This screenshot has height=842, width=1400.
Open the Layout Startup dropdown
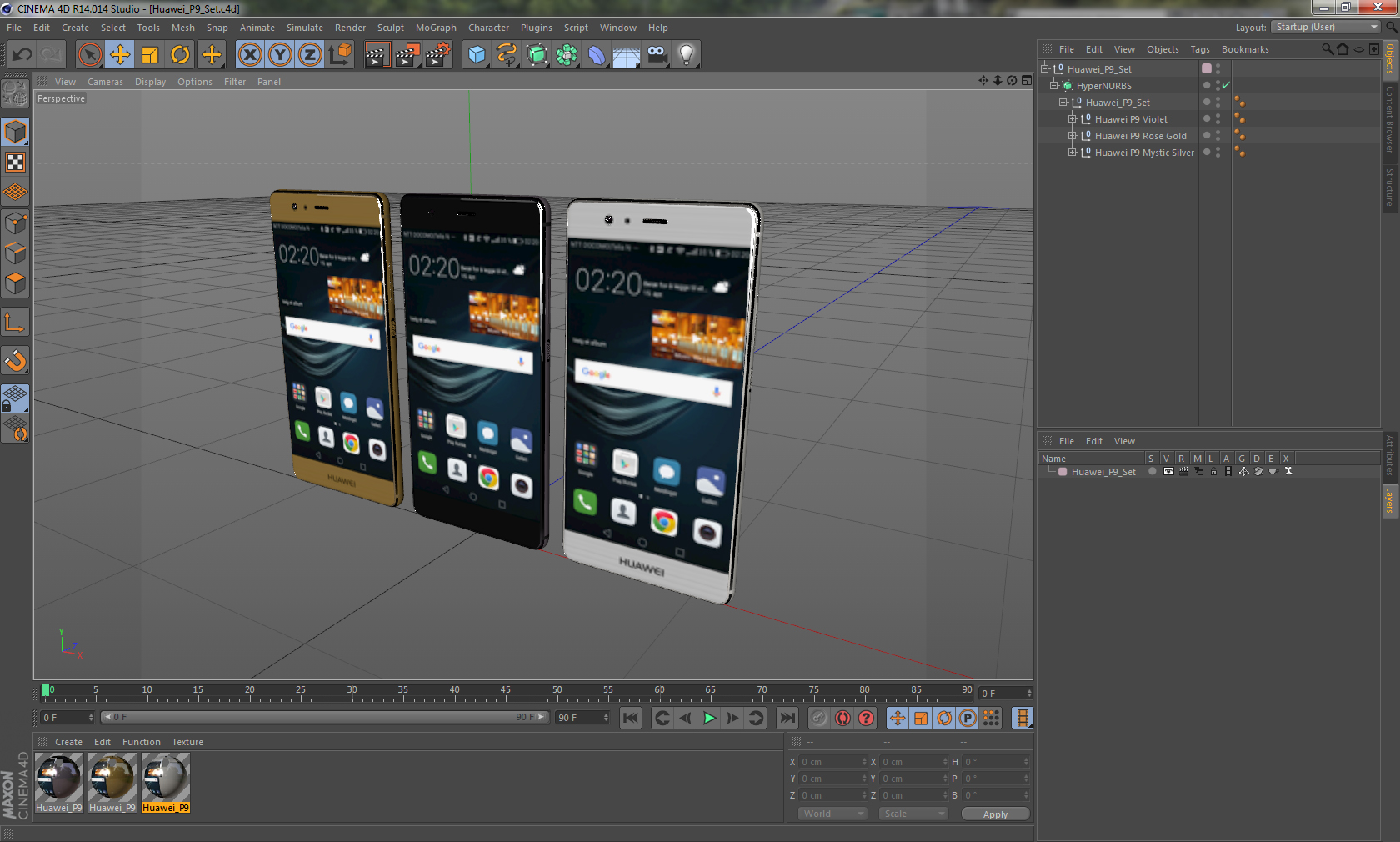click(x=1326, y=27)
